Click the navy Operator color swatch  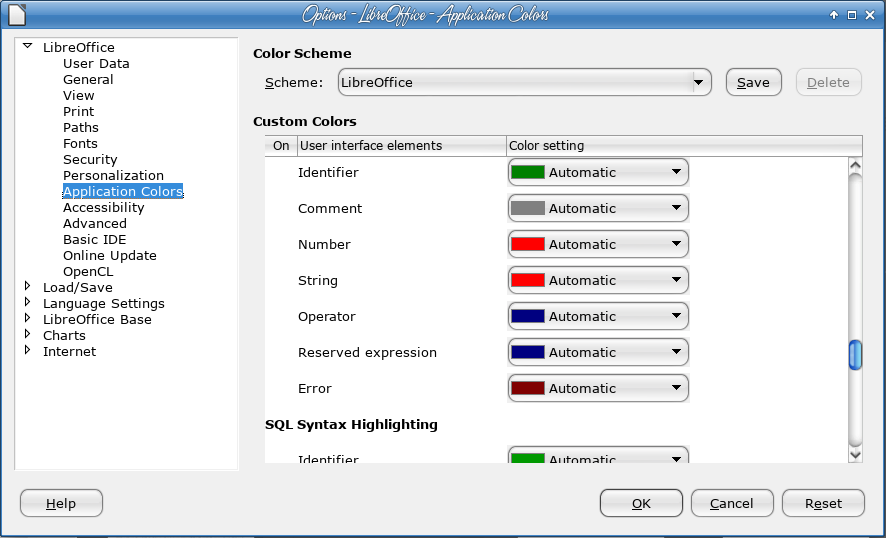(x=528, y=316)
